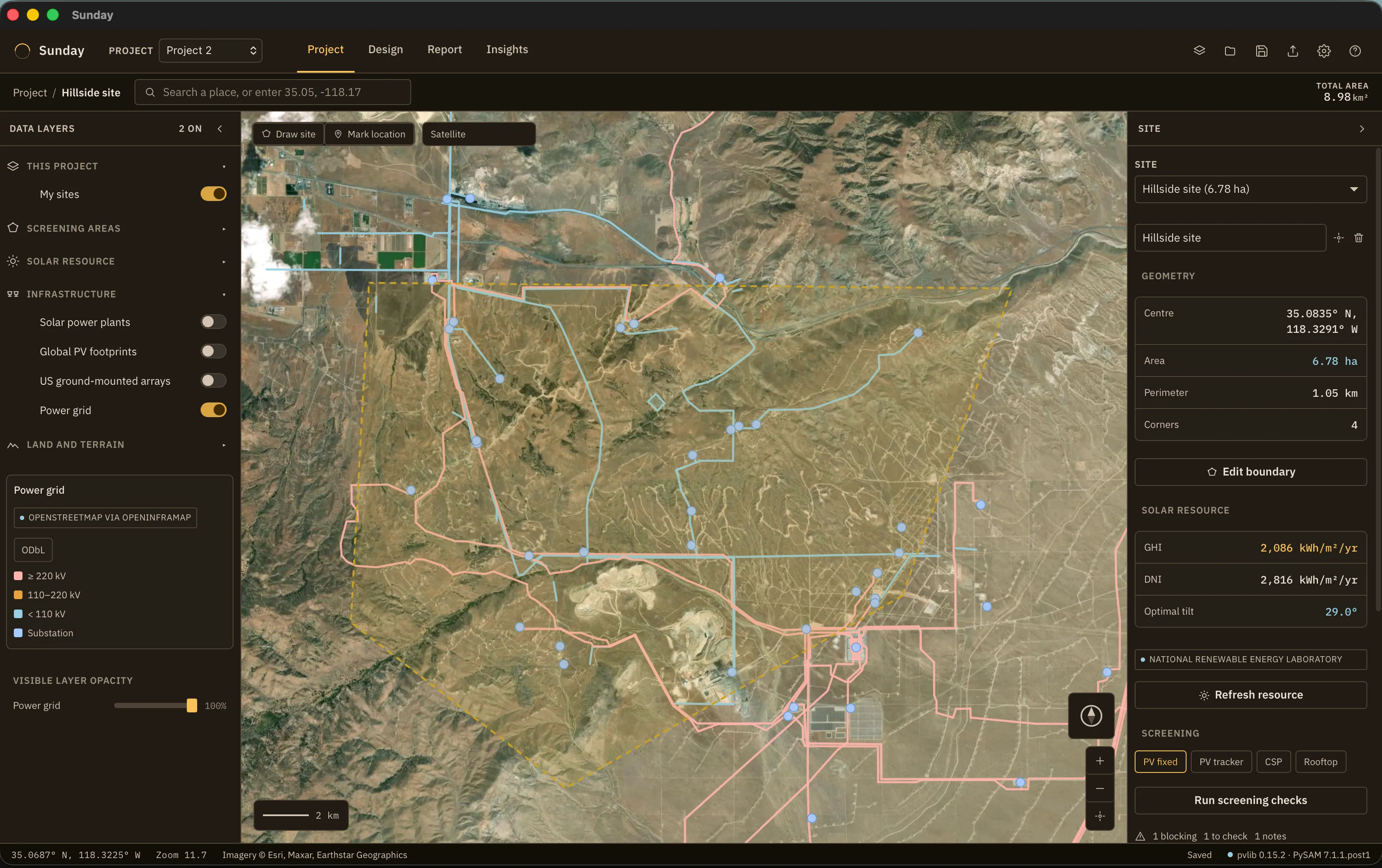This screenshot has height=868, width=1382.
Task: Enable the Solar power plants layer
Action: click(x=214, y=322)
